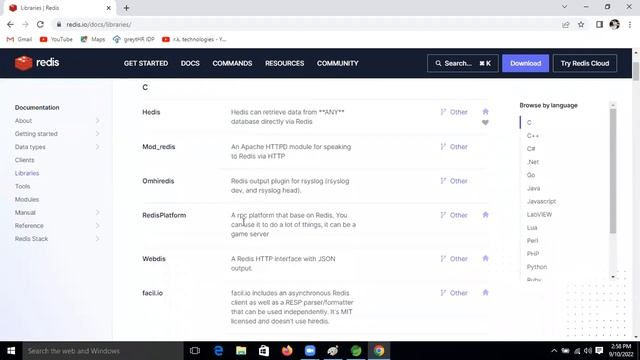Viewport: 640px width, 360px height.
Task: Click the share page icon in address bar
Action: [566, 24]
